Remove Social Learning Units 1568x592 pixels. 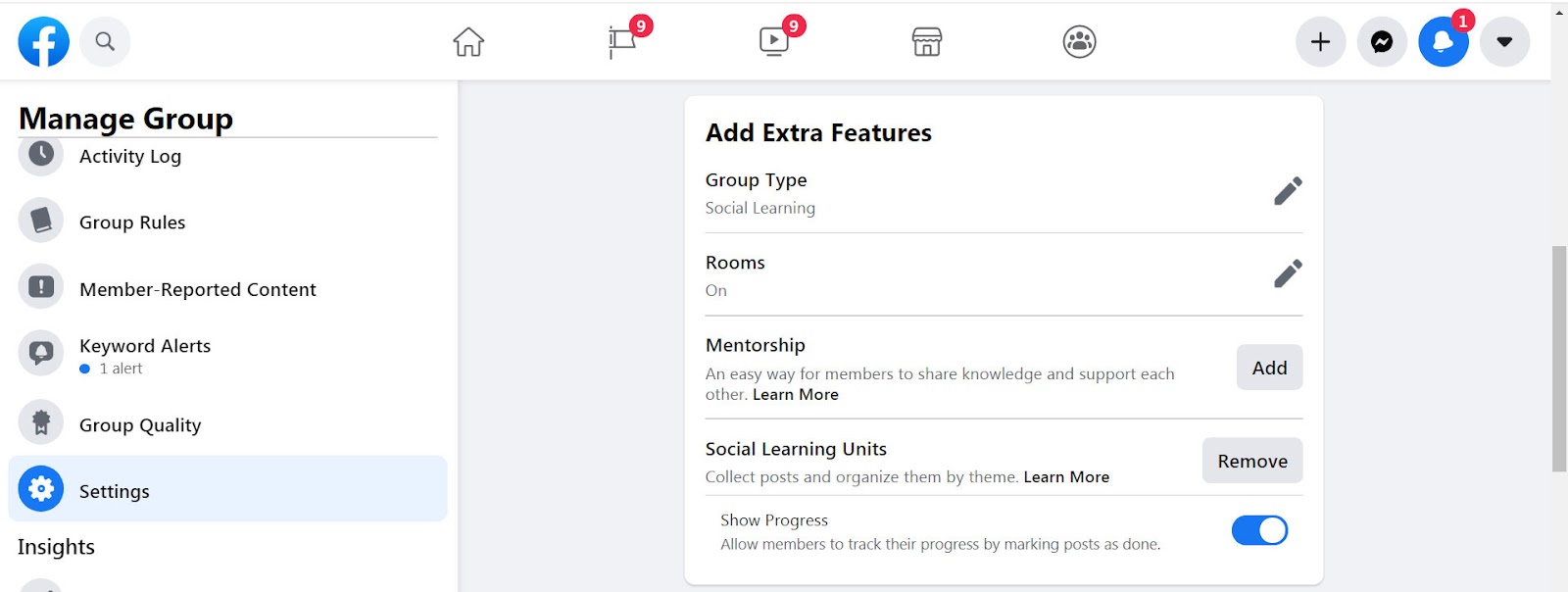click(x=1252, y=461)
